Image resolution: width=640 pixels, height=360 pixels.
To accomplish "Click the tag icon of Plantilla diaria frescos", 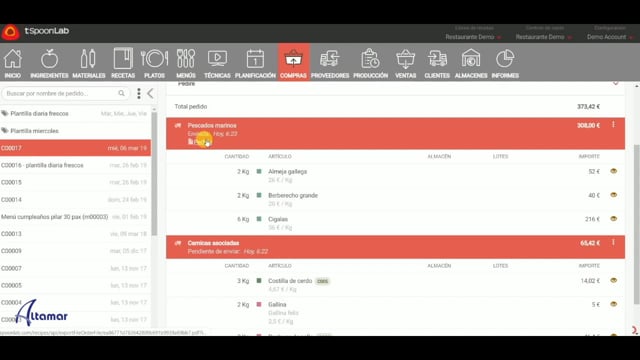I will [x=5, y=113].
